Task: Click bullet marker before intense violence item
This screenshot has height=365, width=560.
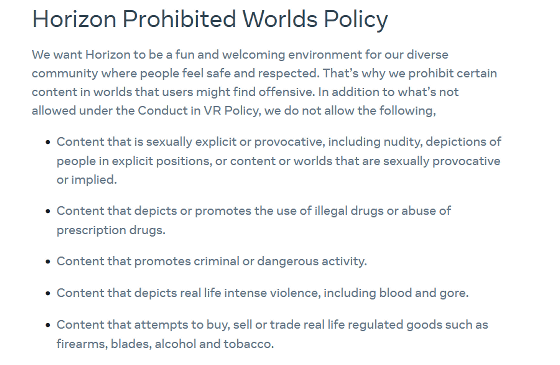Action: click(48, 293)
